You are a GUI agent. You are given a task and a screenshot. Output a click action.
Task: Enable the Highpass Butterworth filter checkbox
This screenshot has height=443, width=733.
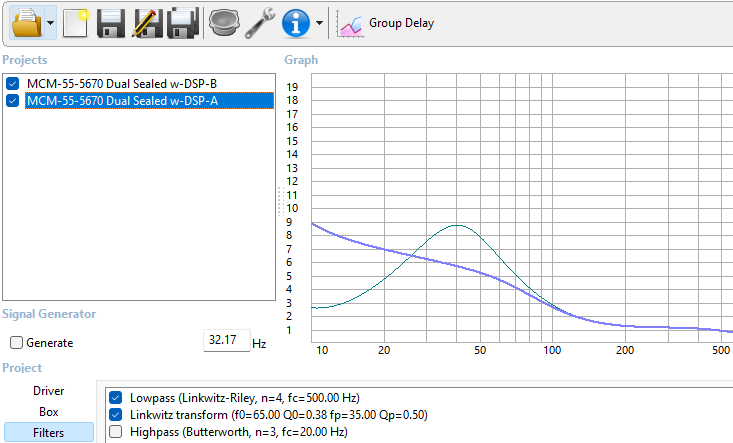[116, 431]
